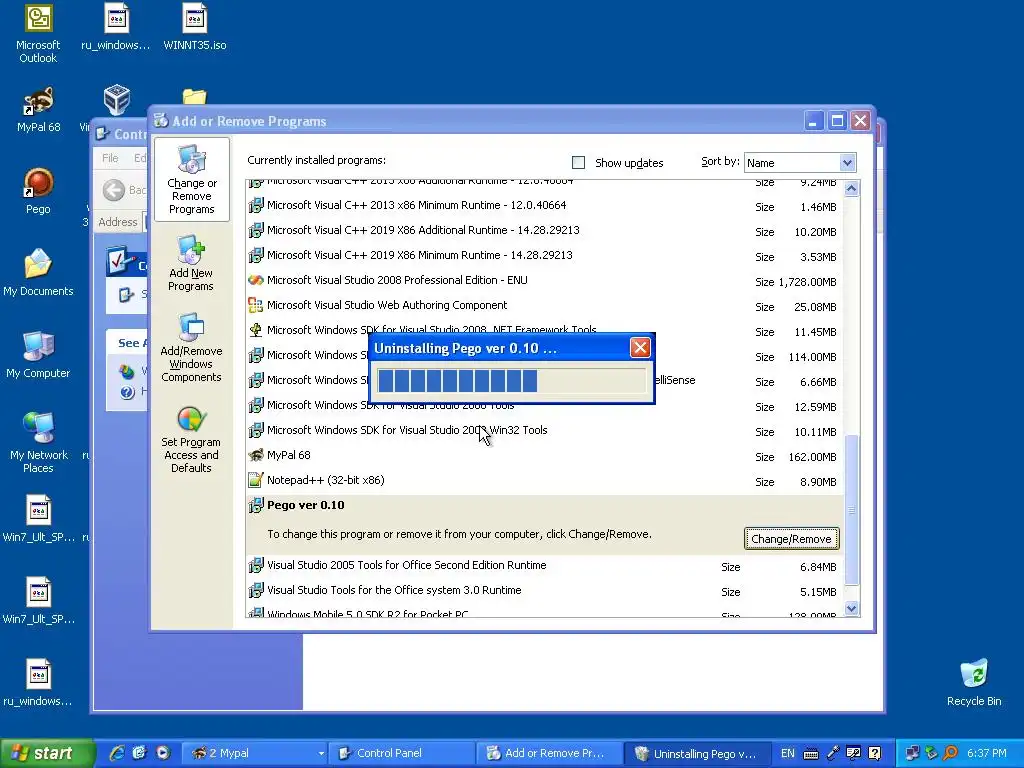This screenshot has height=768, width=1024.
Task: Switch to Uninstalling Pego taskbar button
Action: point(697,753)
